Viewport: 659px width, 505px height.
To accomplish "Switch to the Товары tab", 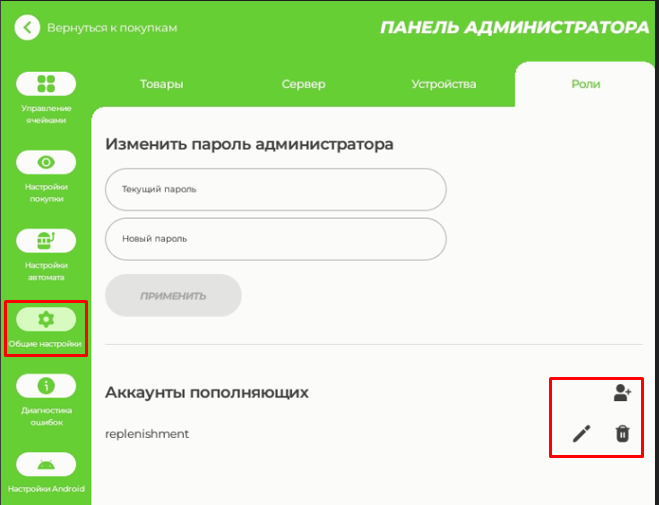I will click(162, 84).
